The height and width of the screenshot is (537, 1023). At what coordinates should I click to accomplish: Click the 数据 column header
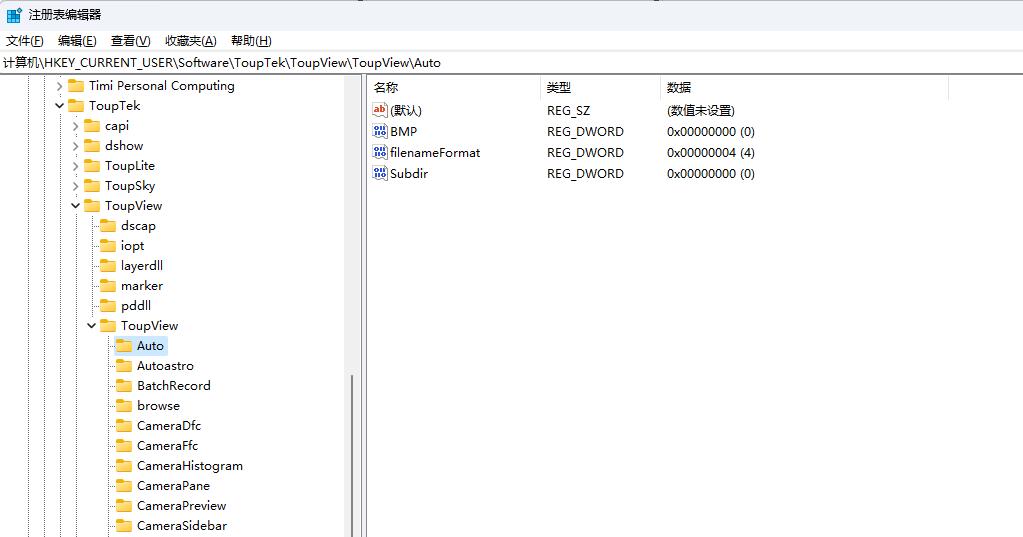click(x=679, y=88)
